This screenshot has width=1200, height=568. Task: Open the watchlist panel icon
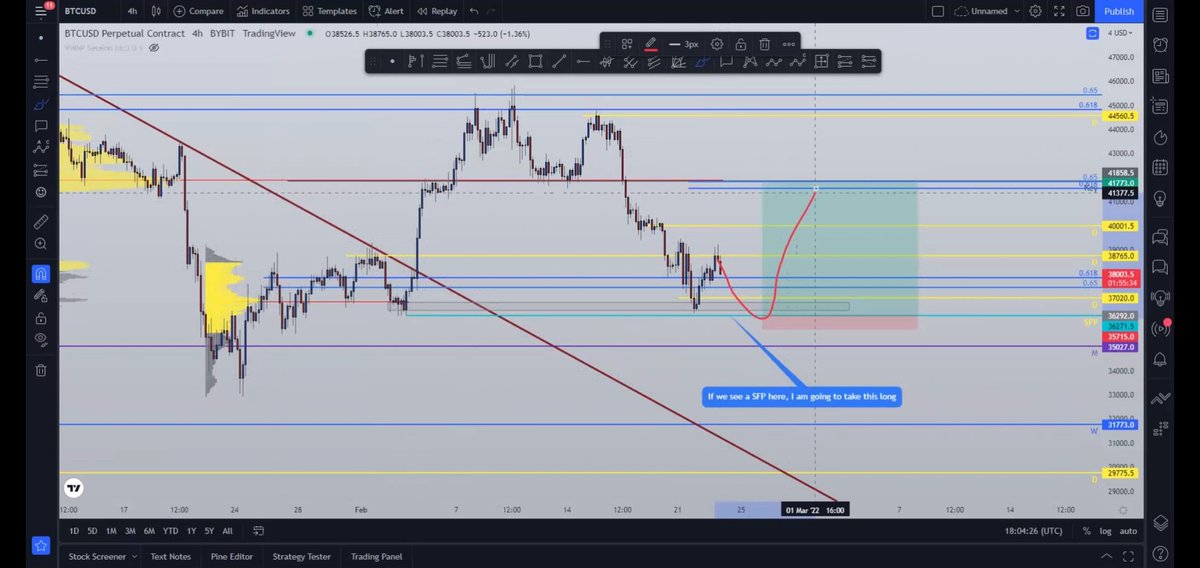(1160, 14)
